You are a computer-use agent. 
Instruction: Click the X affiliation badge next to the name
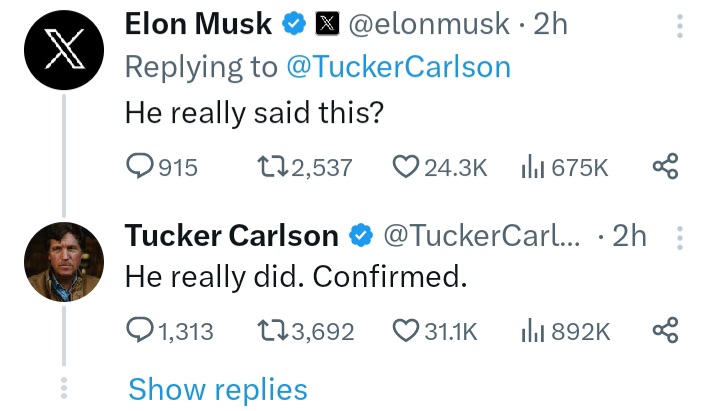(327, 24)
